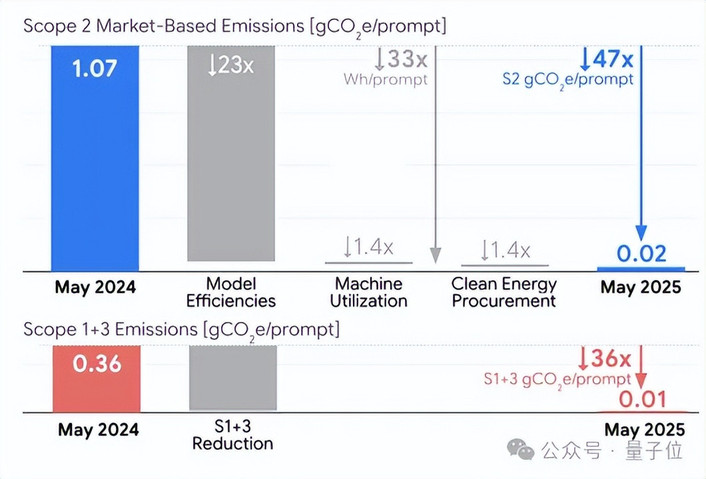The image size is (706, 479).
Task: Click the blue May 2024 bar labeled 1.07
Action: [95, 158]
